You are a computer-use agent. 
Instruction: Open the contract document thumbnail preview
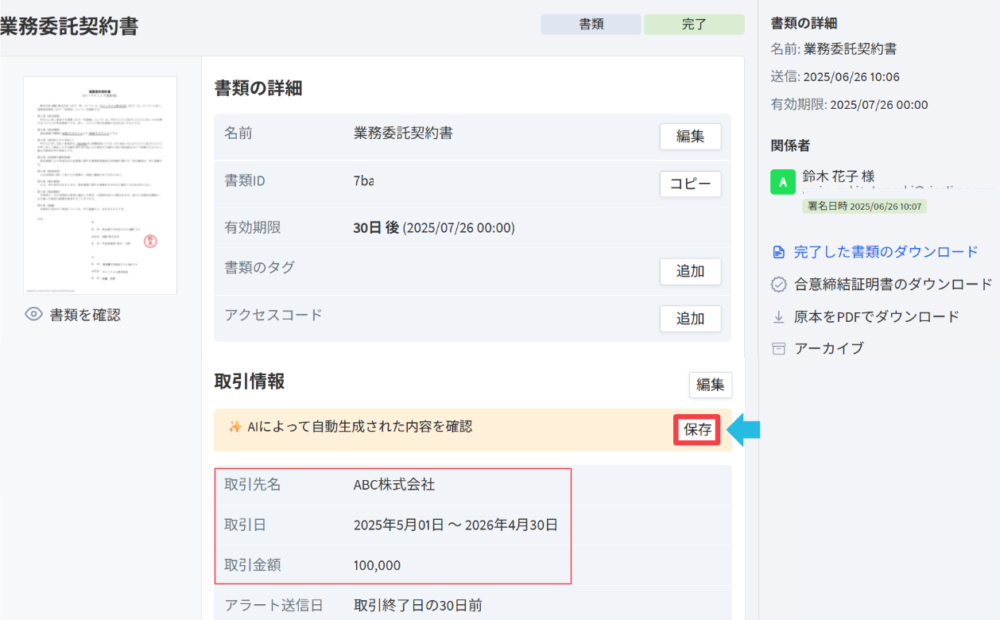(100, 185)
